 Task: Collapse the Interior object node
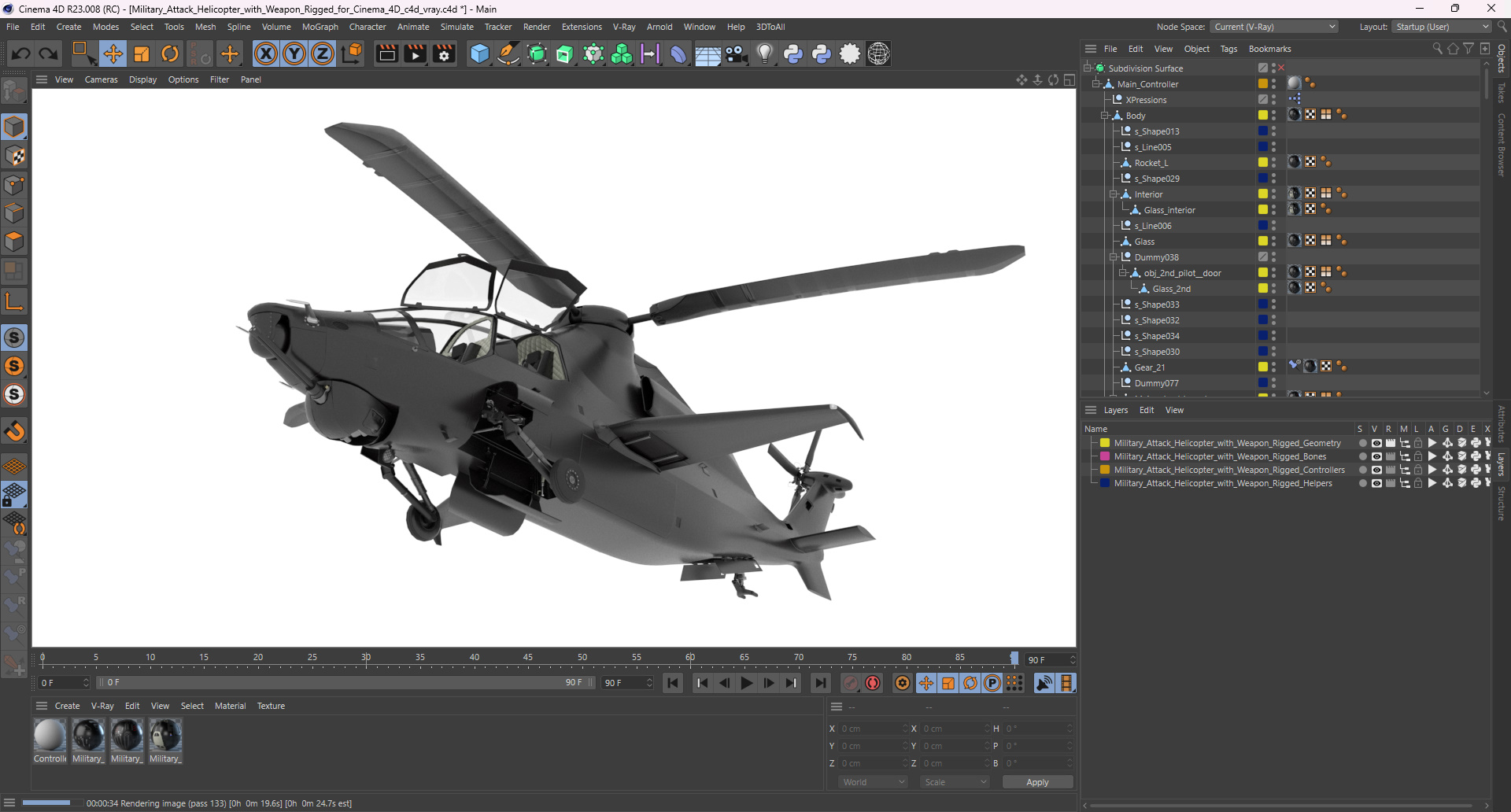point(1114,194)
